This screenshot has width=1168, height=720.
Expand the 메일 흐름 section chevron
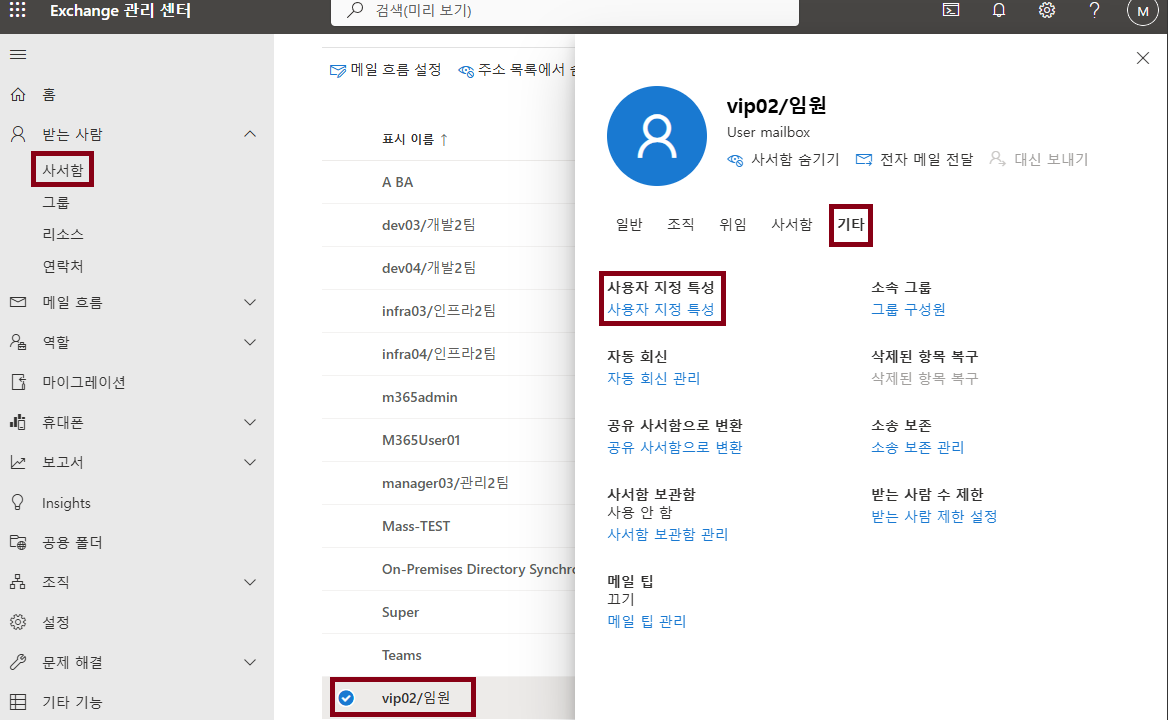tap(250, 302)
